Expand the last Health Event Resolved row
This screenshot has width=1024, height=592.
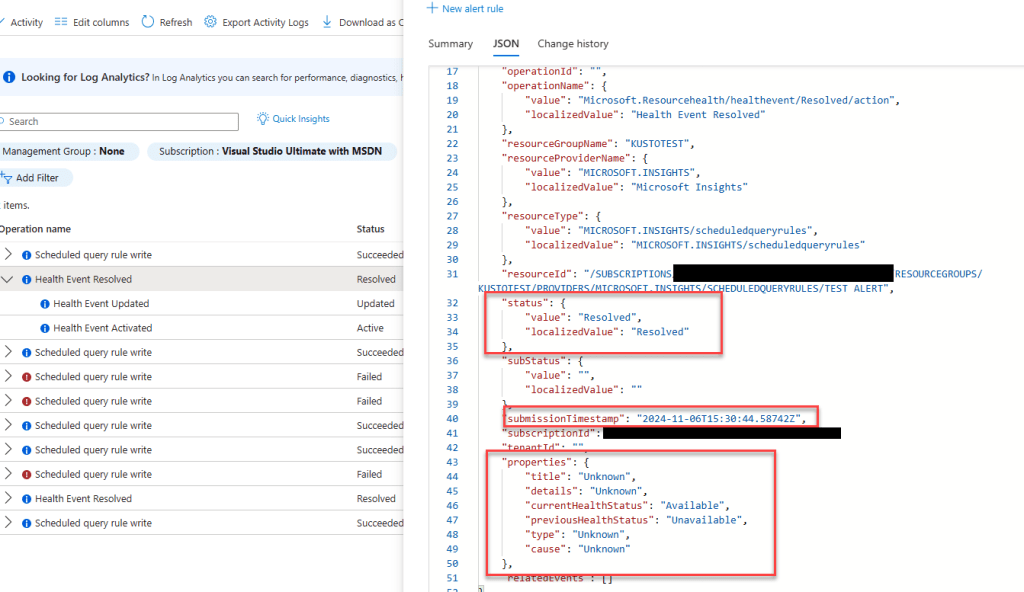(8, 499)
